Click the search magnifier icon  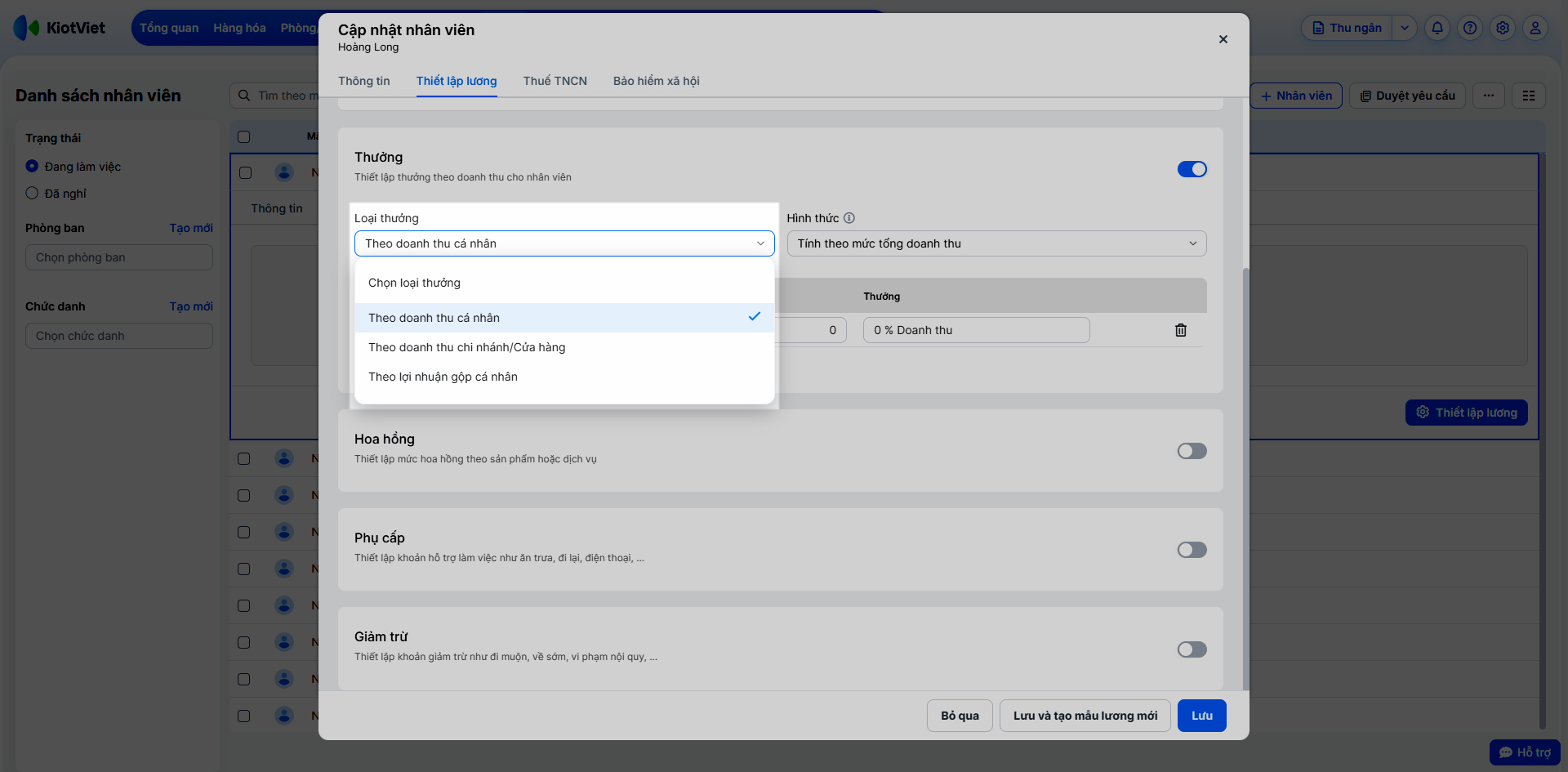244,96
